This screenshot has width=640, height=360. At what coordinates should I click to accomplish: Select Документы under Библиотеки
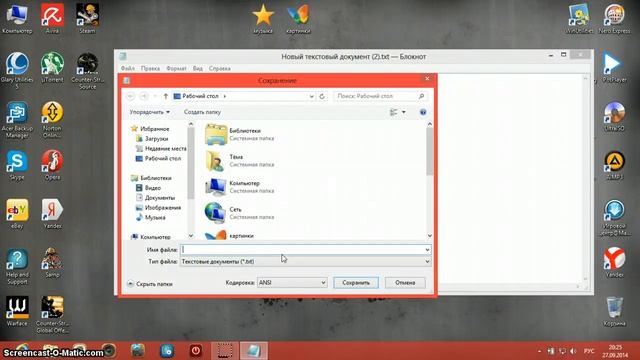pyautogui.click(x=155, y=198)
